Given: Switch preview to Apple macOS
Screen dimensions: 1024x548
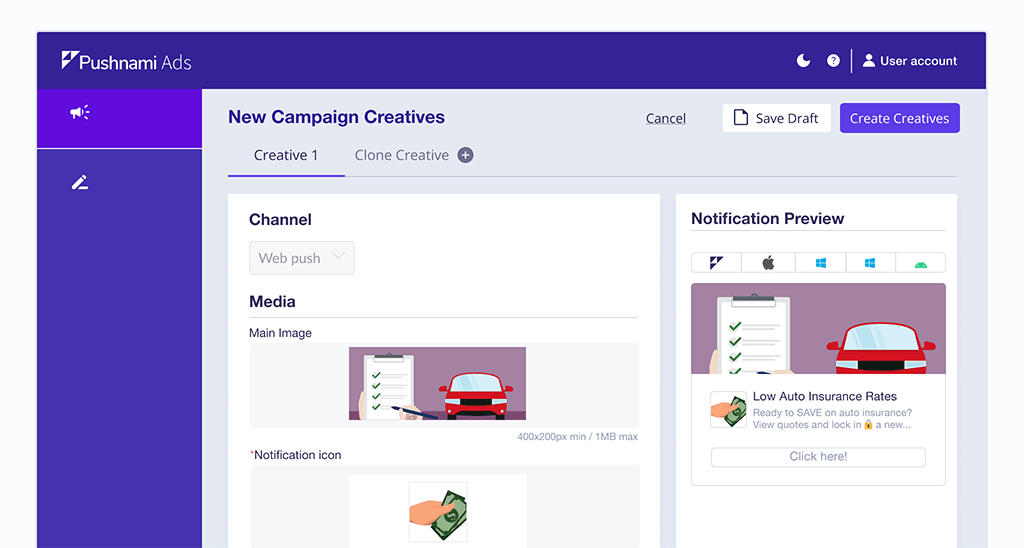Looking at the screenshot, I should (768, 263).
